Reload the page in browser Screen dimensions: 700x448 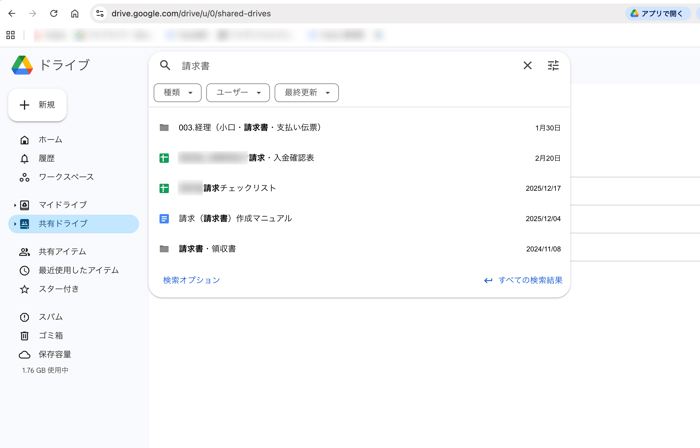54,14
